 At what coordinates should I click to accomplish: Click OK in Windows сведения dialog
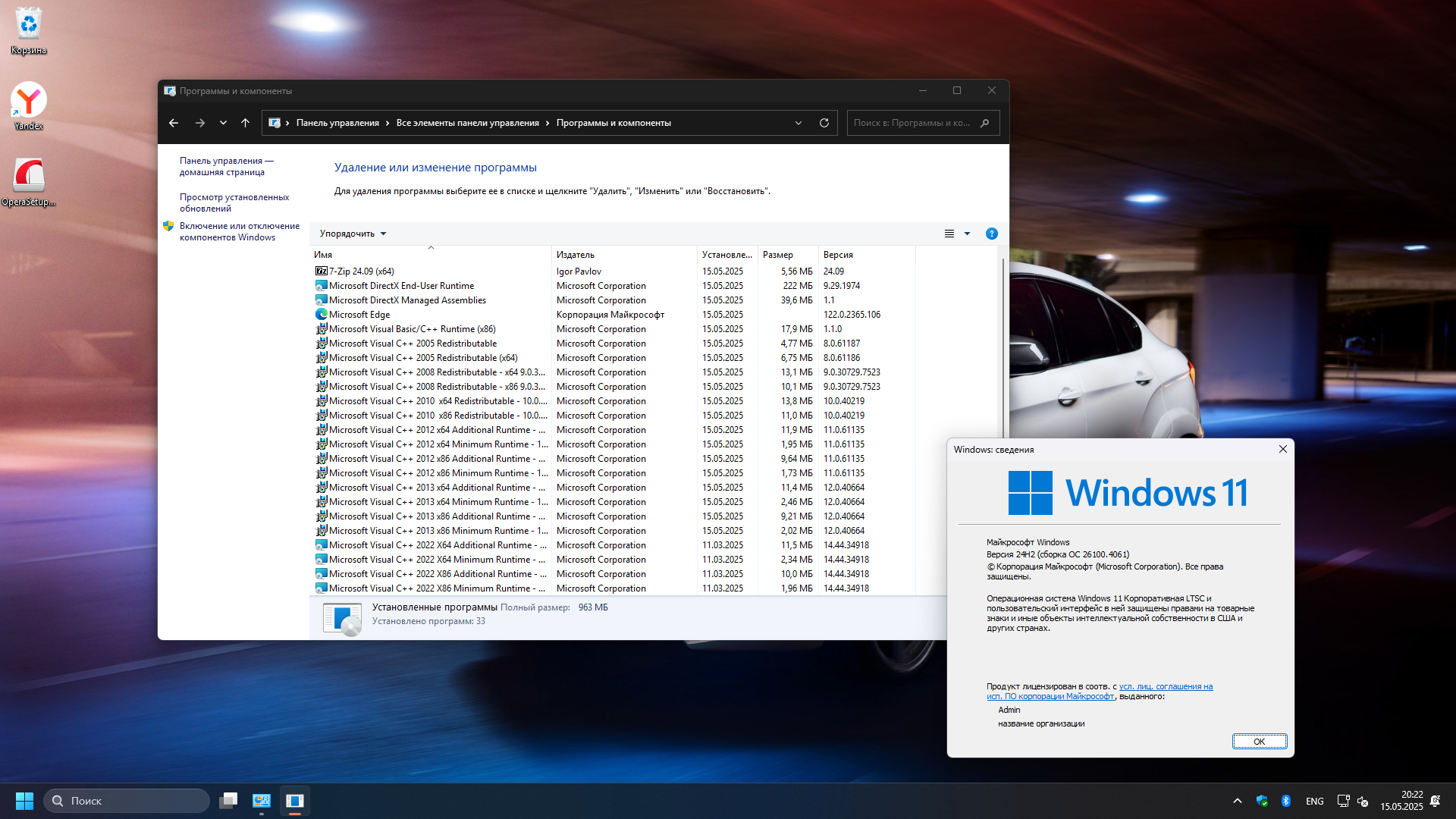1260,742
